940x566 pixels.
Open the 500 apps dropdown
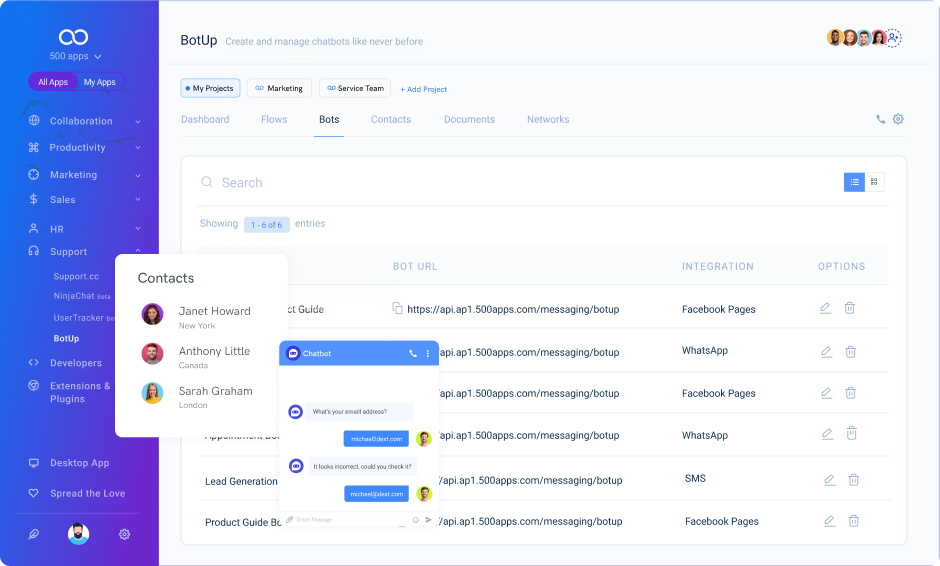click(75, 57)
